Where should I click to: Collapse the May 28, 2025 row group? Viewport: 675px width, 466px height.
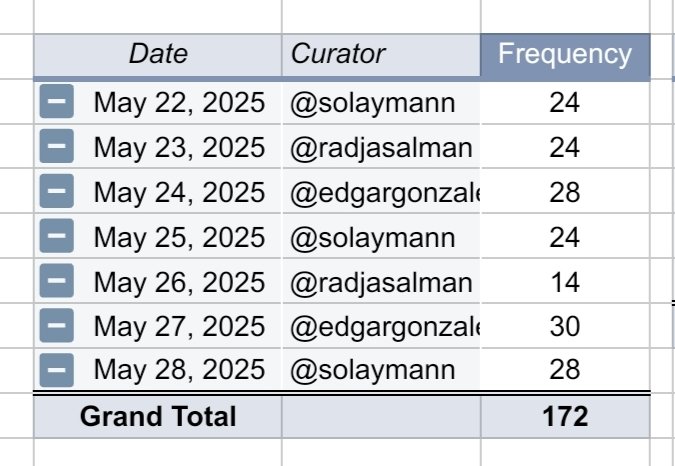pyautogui.click(x=58, y=370)
